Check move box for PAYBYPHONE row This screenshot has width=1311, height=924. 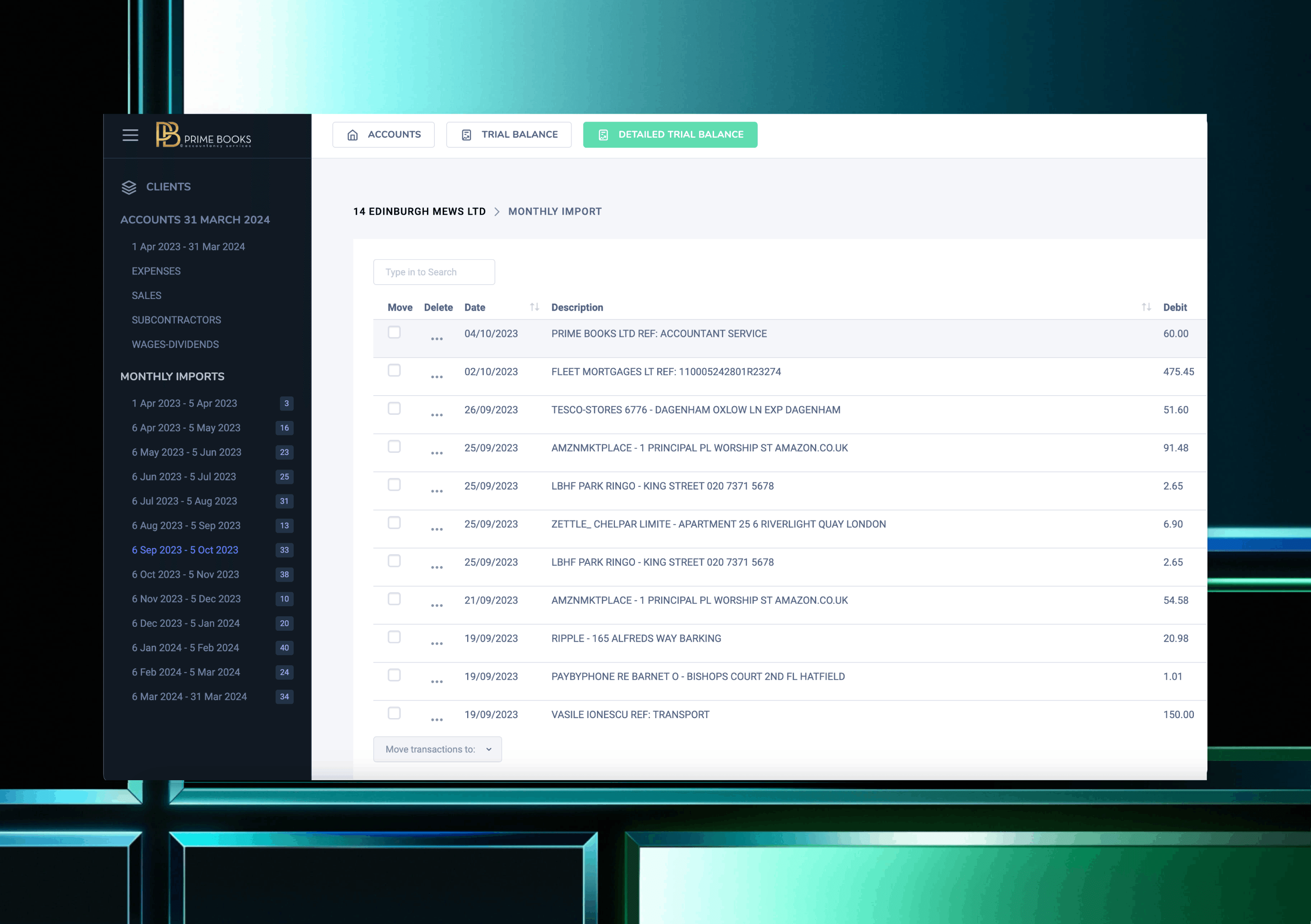(394, 675)
